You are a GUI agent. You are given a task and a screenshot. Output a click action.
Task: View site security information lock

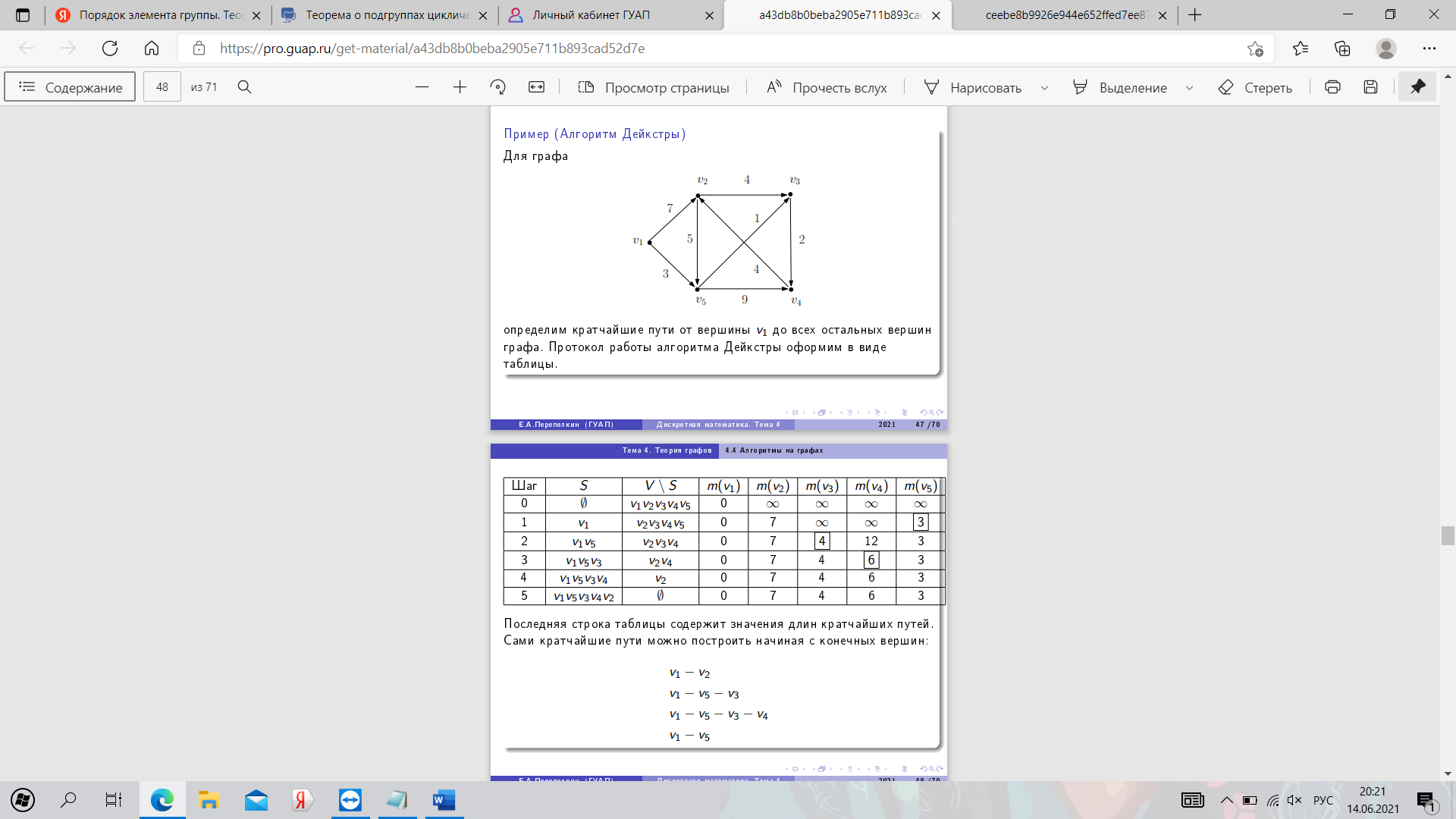click(199, 49)
